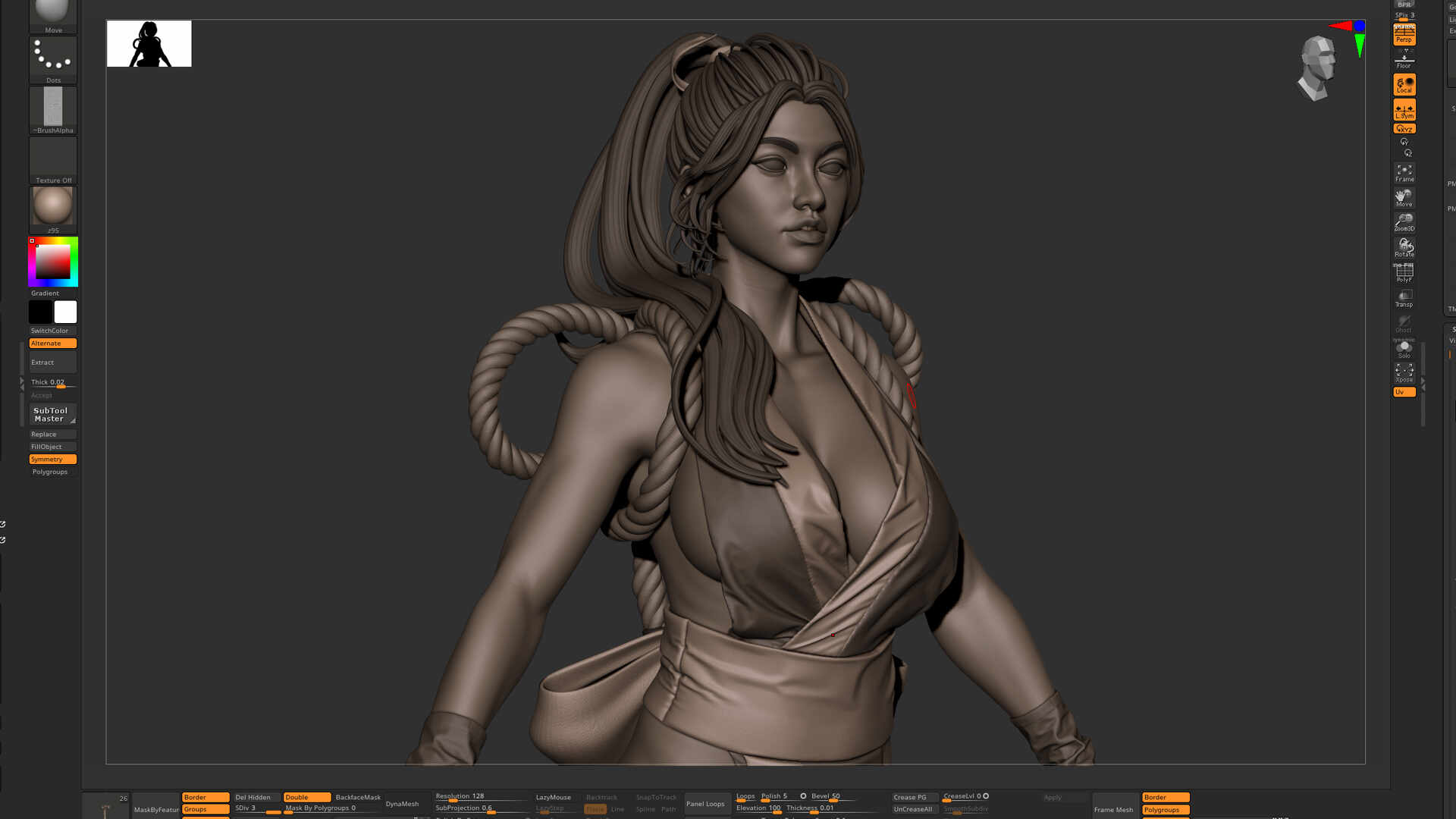Screen dimensions: 1456x819
Task: Click the Extract button
Action: pos(53,362)
